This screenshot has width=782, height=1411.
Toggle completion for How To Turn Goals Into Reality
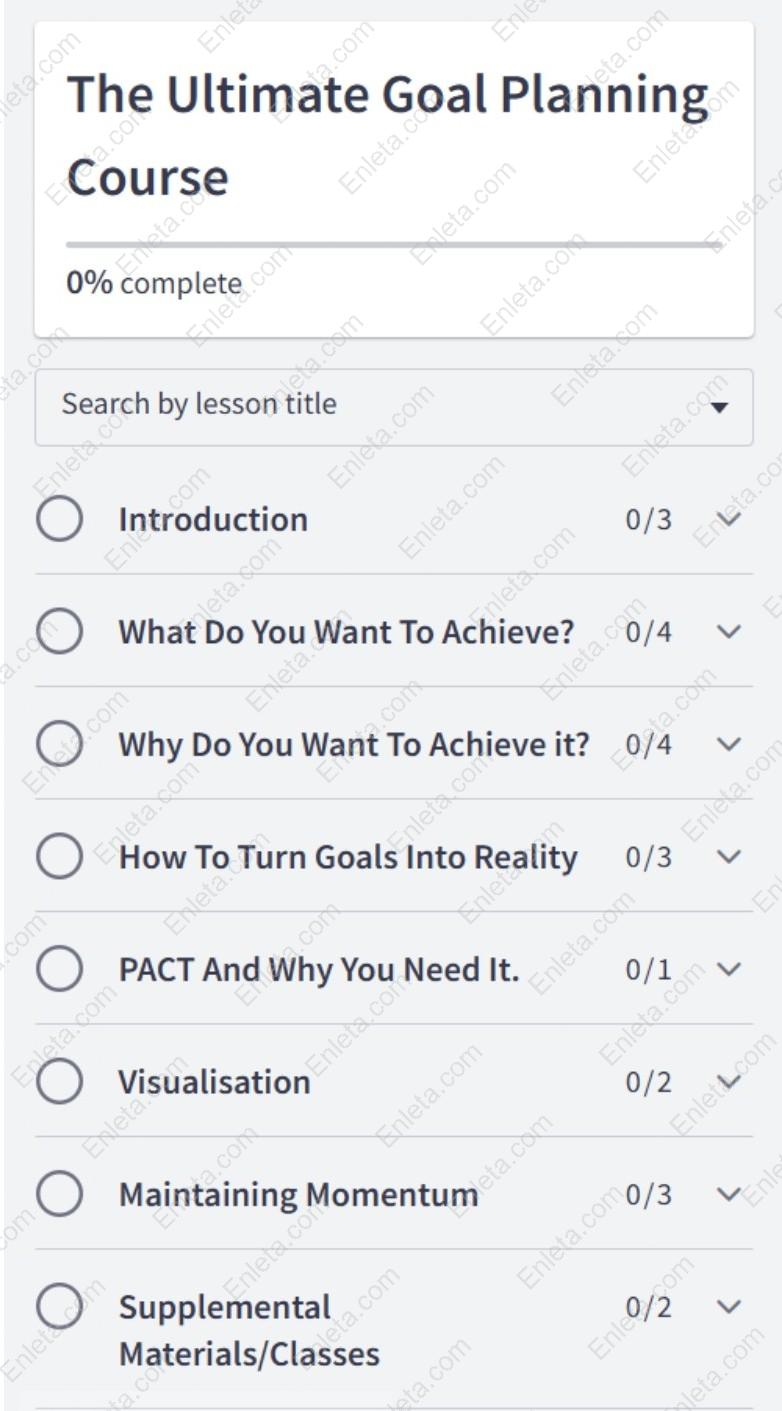pyautogui.click(x=63, y=856)
